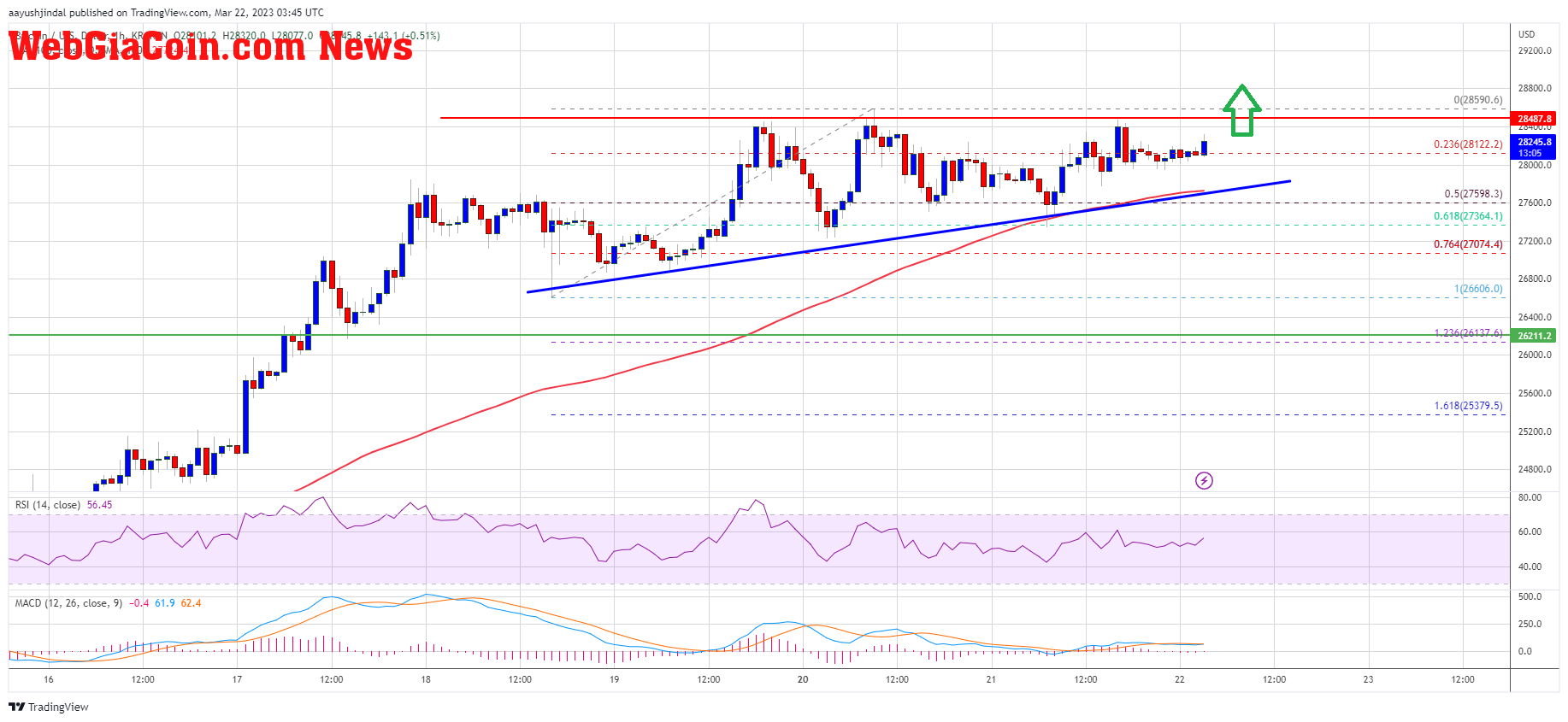Click the MACD axis 0.0 tick
This screenshot has height=722, width=1568.
click(x=1525, y=651)
